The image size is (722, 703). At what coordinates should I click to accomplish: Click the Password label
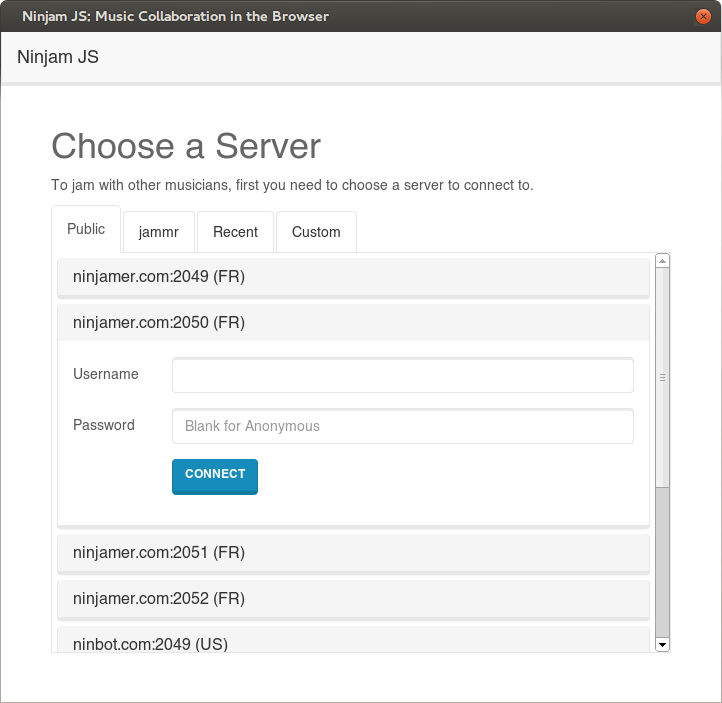pos(104,425)
